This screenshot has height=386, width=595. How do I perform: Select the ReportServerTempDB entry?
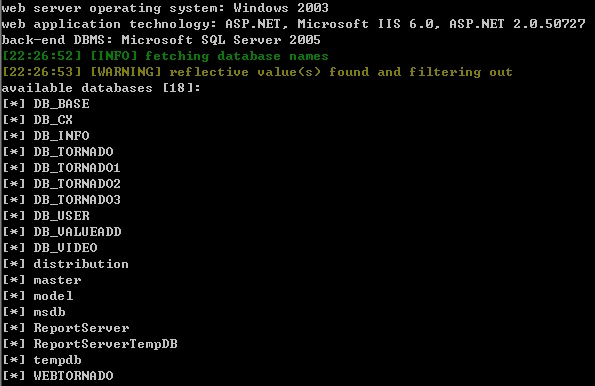(105, 344)
